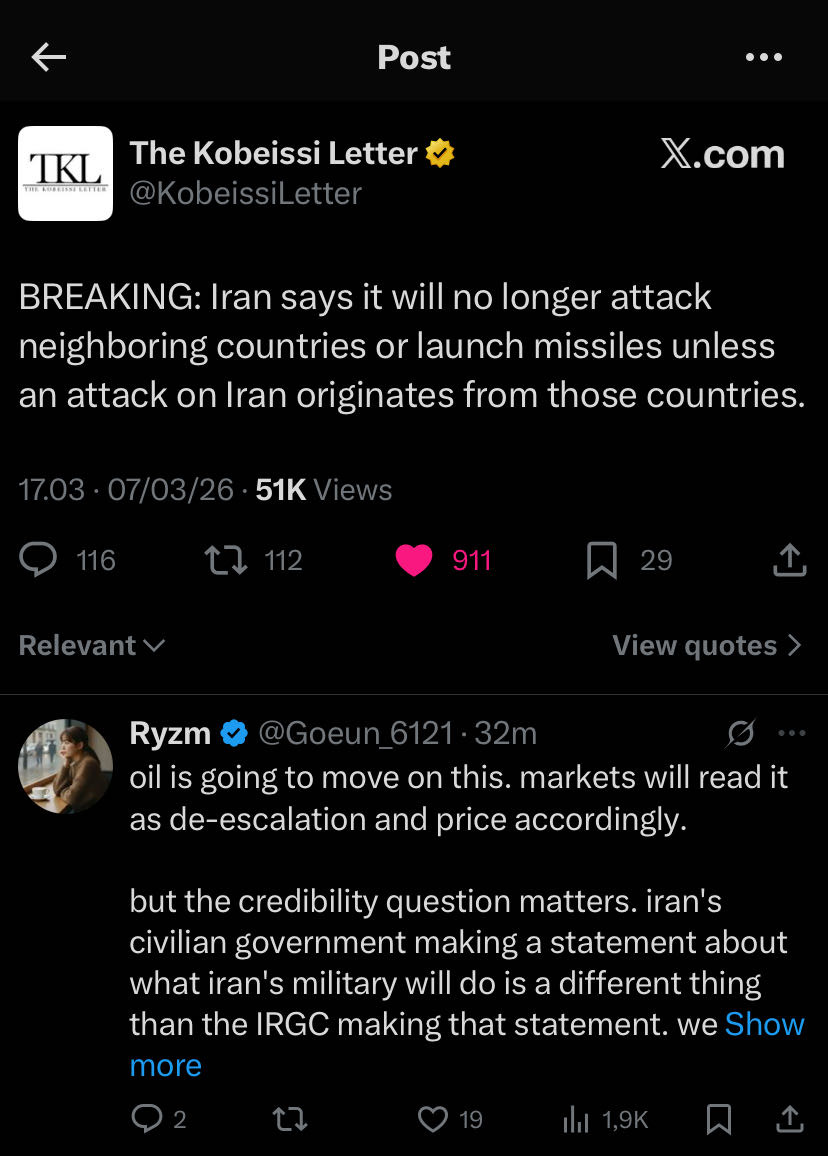This screenshot has width=828, height=1156.
Task: Open the post's three-dot options menu
Action: click(x=764, y=58)
